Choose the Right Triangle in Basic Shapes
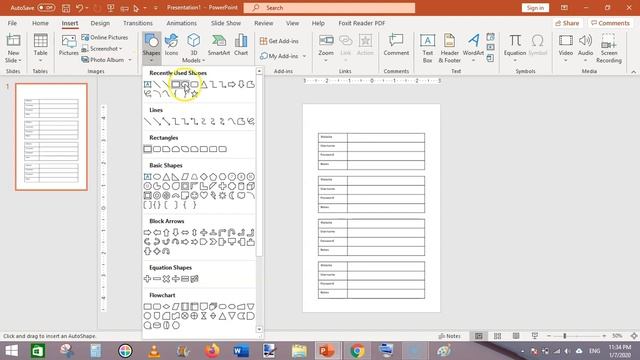The width and height of the screenshot is (640, 360). [176, 177]
